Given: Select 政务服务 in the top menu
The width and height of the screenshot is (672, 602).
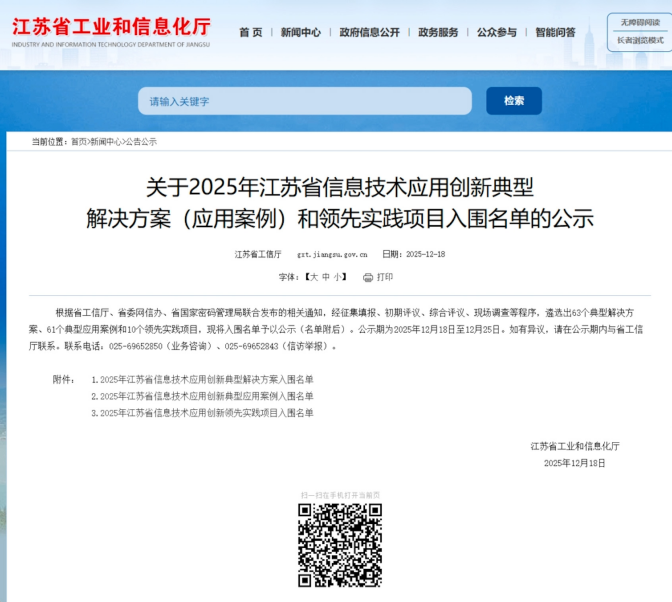Looking at the screenshot, I should click(438, 33).
